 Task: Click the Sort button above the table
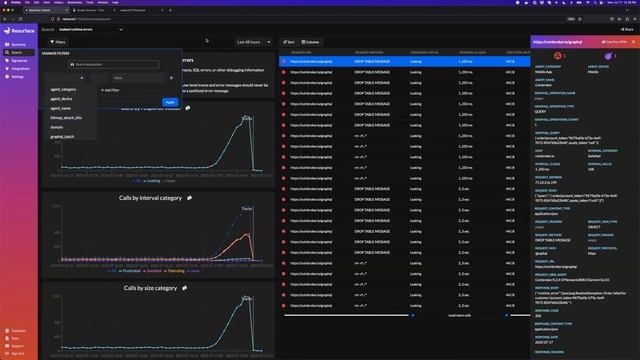[x=289, y=42]
